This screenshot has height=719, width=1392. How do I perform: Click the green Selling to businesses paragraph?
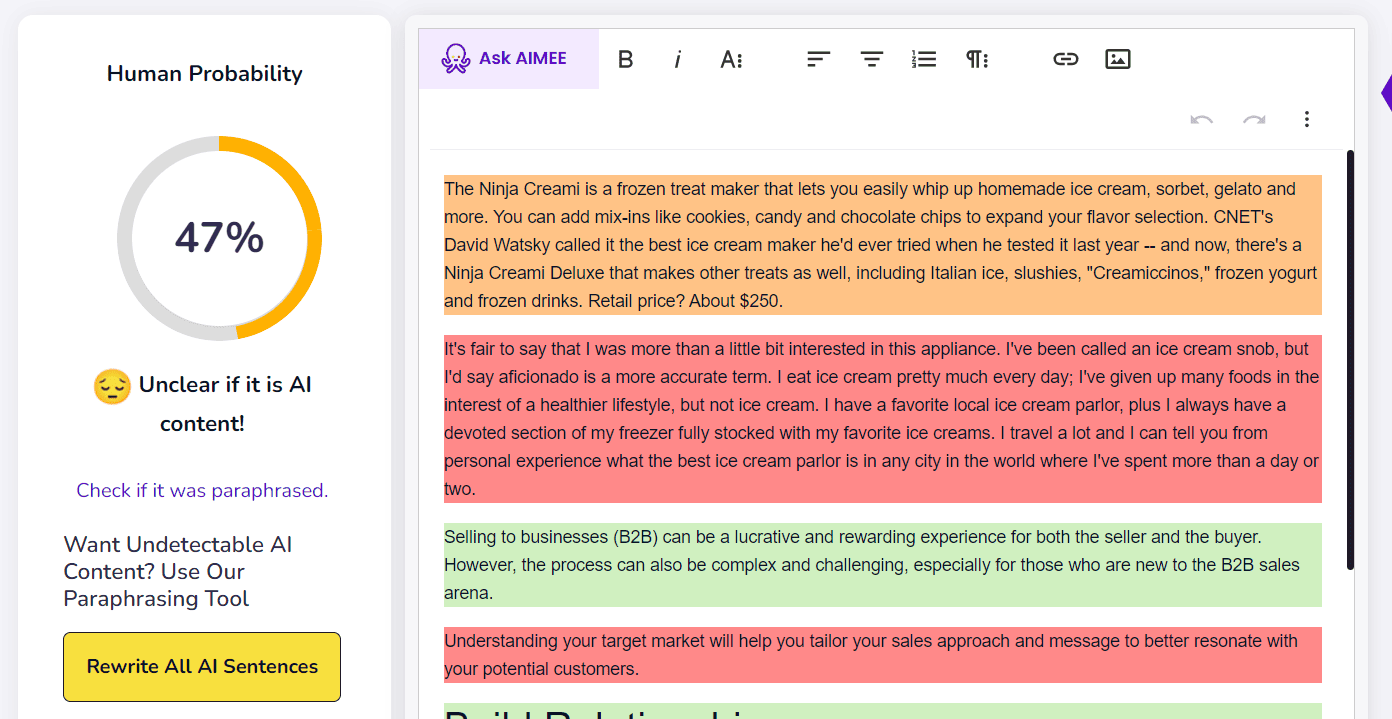882,565
